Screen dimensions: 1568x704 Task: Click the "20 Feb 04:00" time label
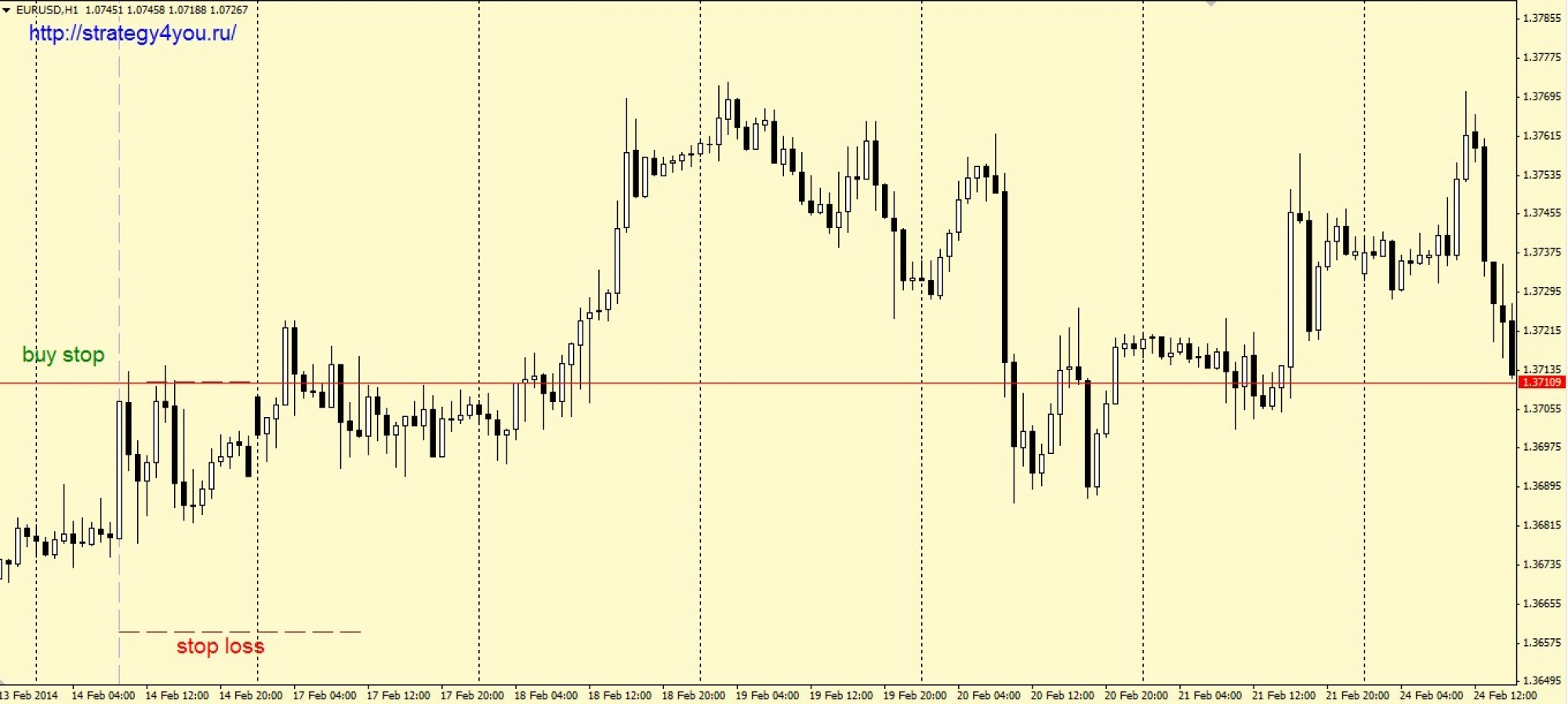pos(988,695)
